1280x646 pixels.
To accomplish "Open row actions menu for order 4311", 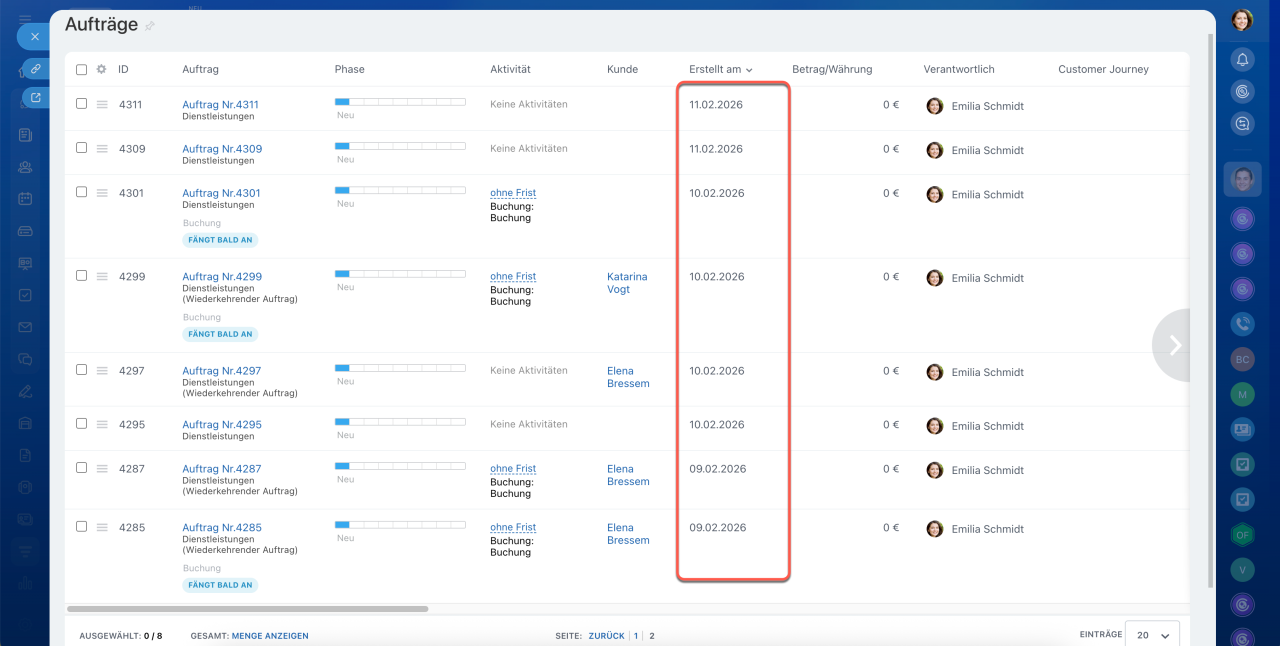I will pos(102,104).
